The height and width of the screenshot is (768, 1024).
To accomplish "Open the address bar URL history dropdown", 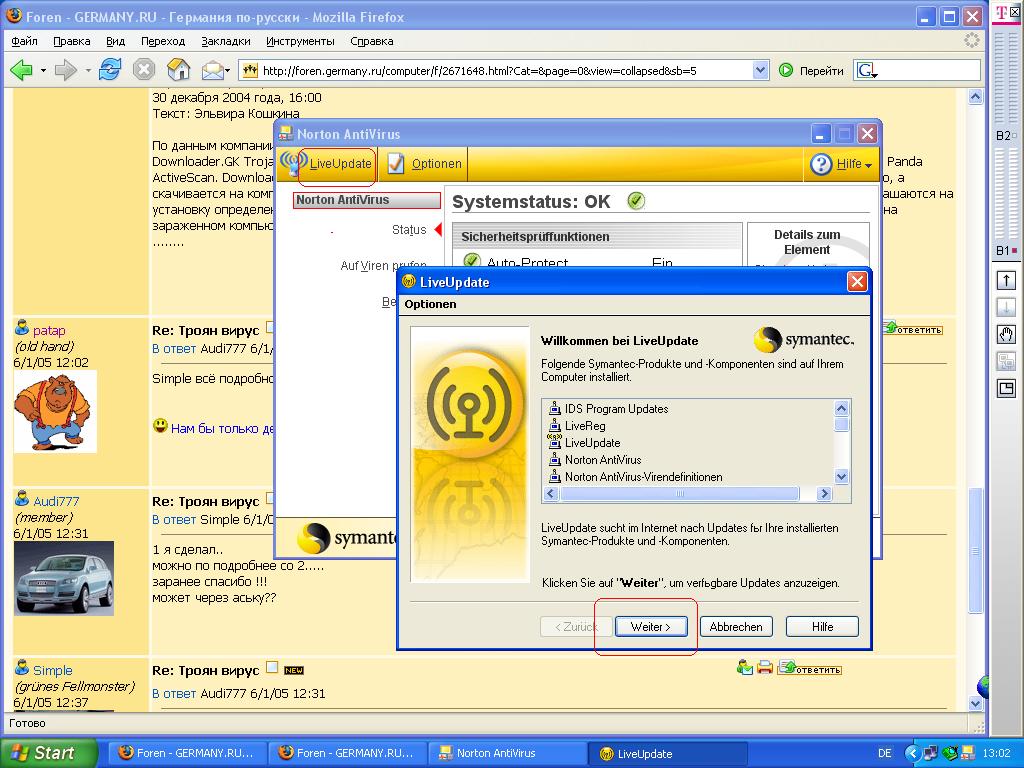I will coord(760,70).
